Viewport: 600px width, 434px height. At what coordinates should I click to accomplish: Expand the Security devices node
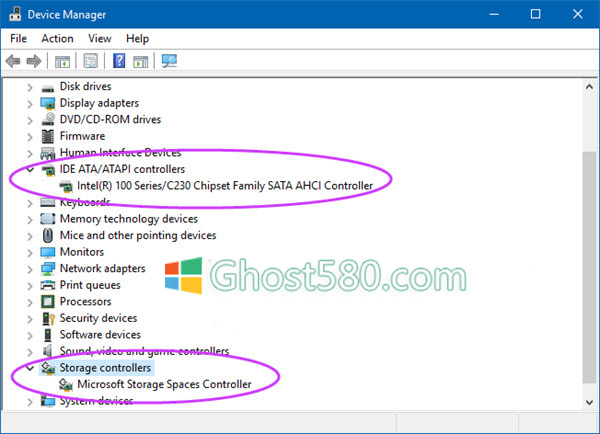[30, 319]
